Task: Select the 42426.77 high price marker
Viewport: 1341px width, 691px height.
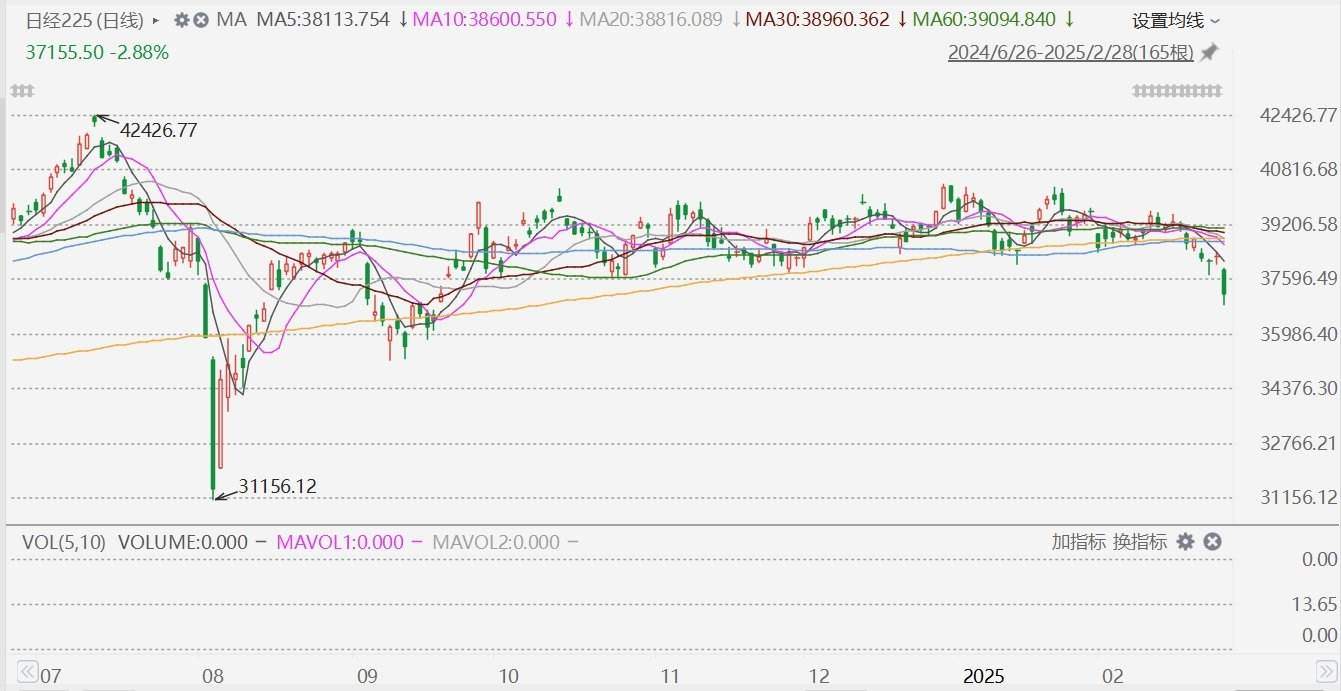Action: point(158,130)
